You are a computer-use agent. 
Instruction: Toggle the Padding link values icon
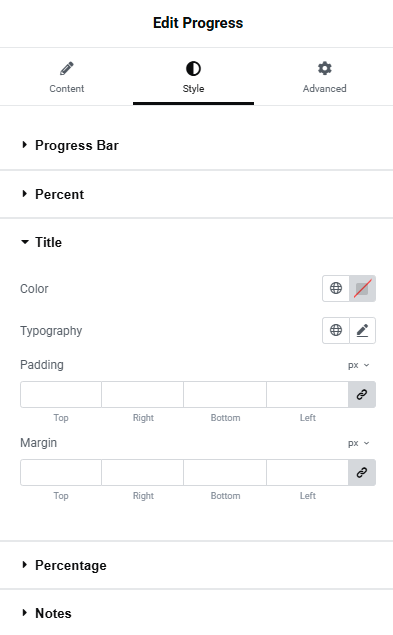[x=362, y=394]
